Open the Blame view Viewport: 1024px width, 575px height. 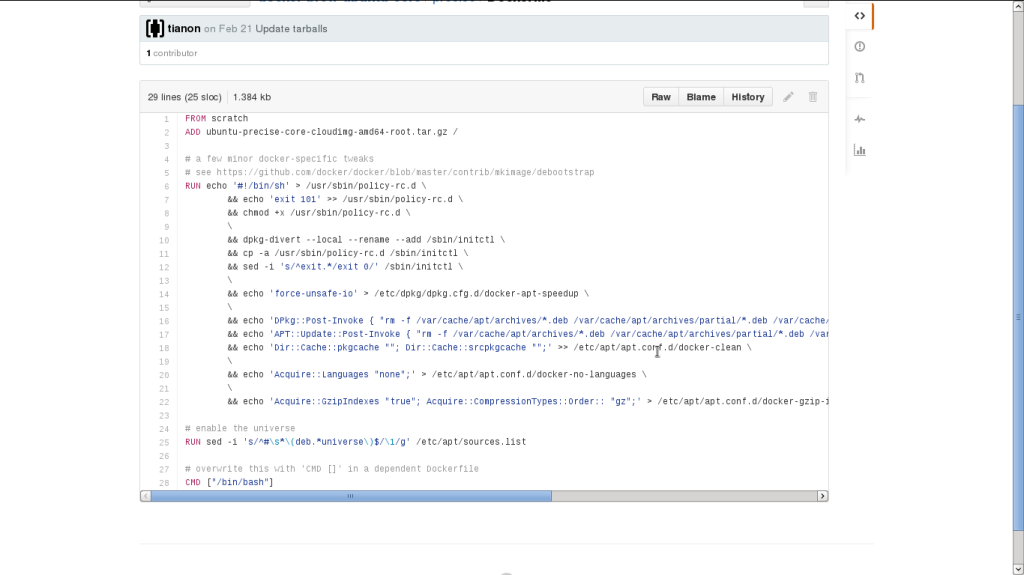[701, 97]
